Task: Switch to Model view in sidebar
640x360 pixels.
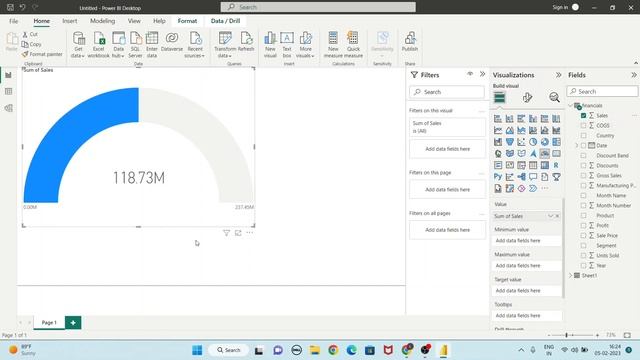Action: coord(9,108)
